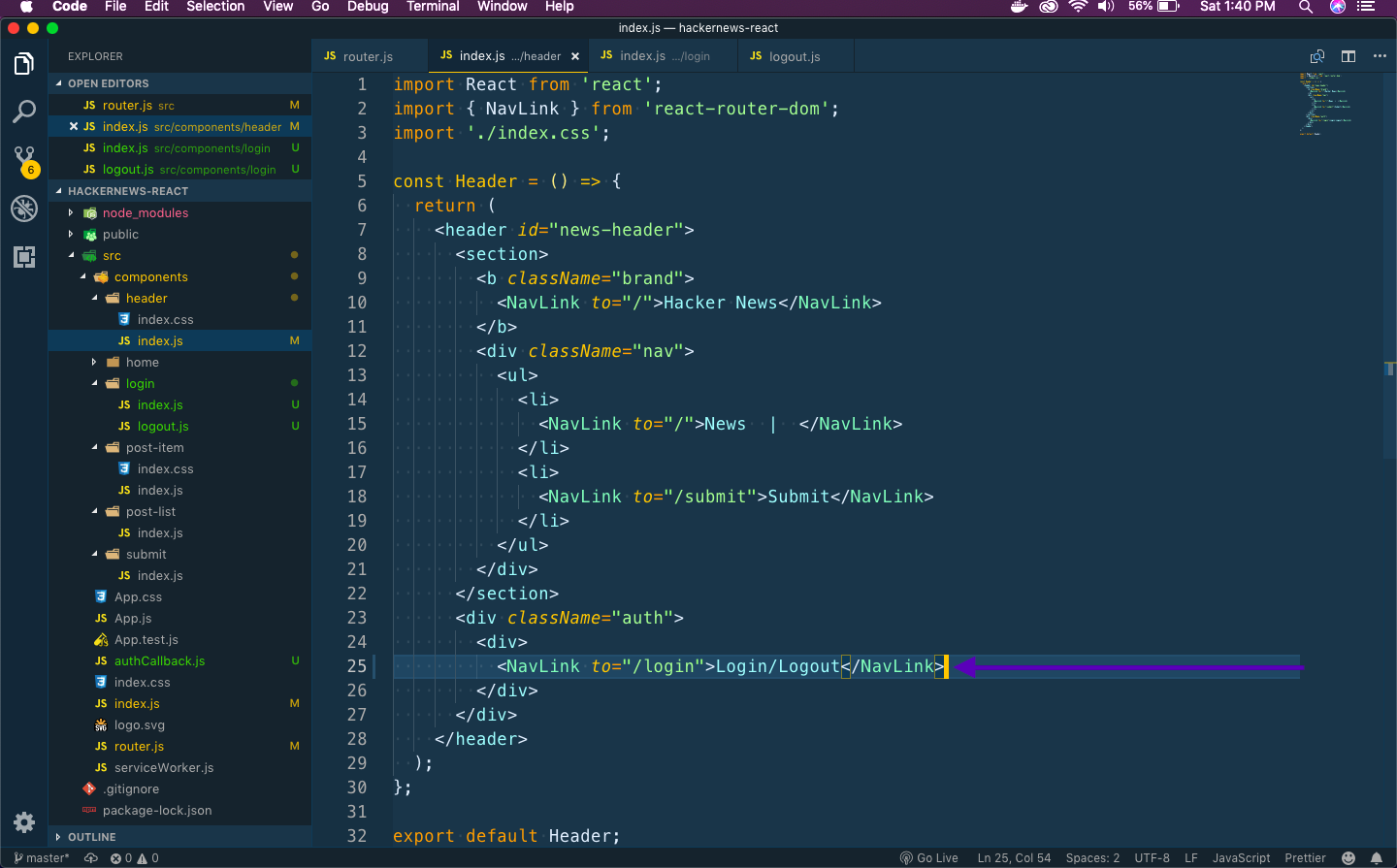Switch to the router.js tab
This screenshot has width=1397, height=868.
(369, 56)
